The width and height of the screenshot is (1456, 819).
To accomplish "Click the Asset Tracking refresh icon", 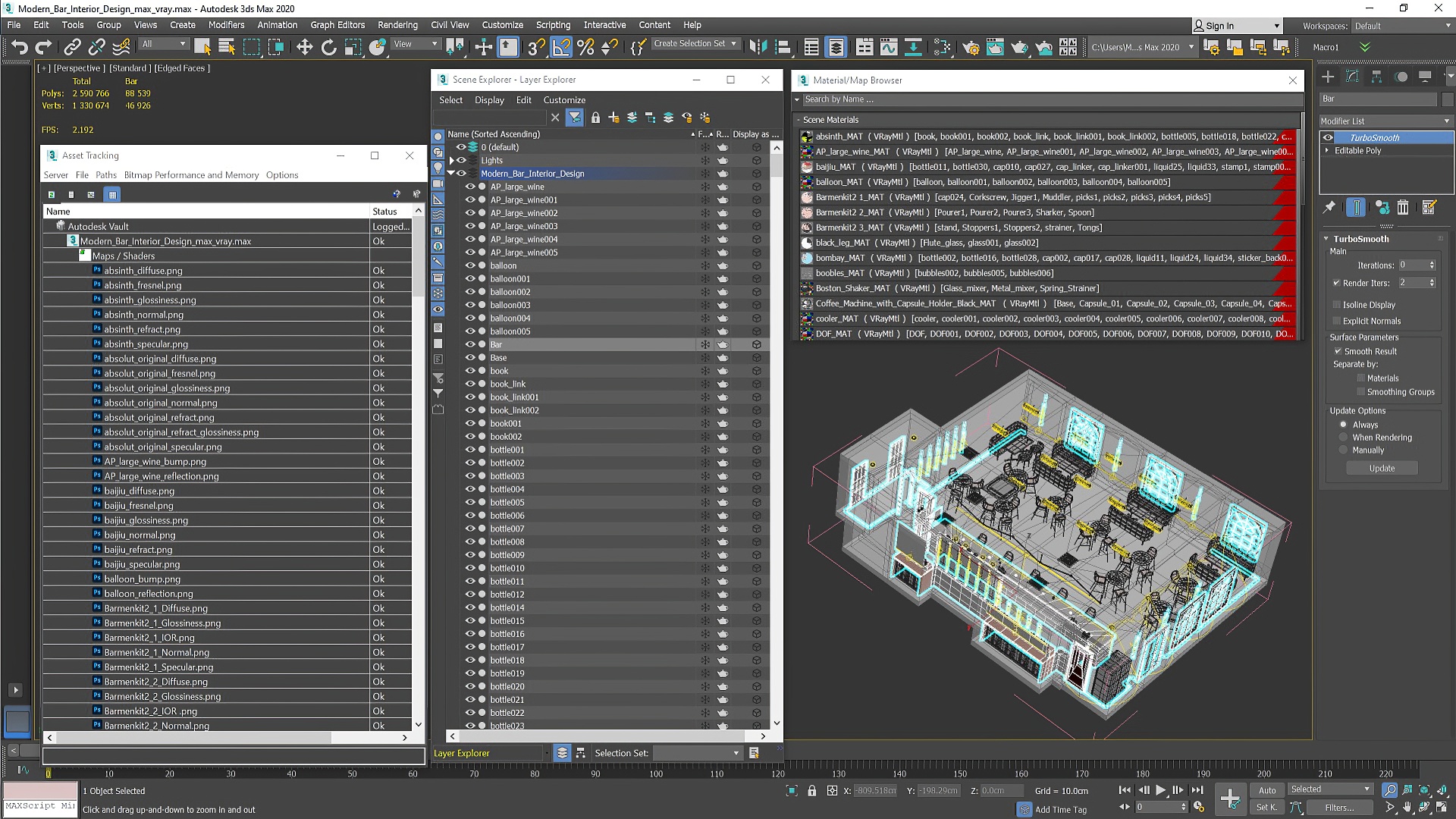I will pos(51,195).
